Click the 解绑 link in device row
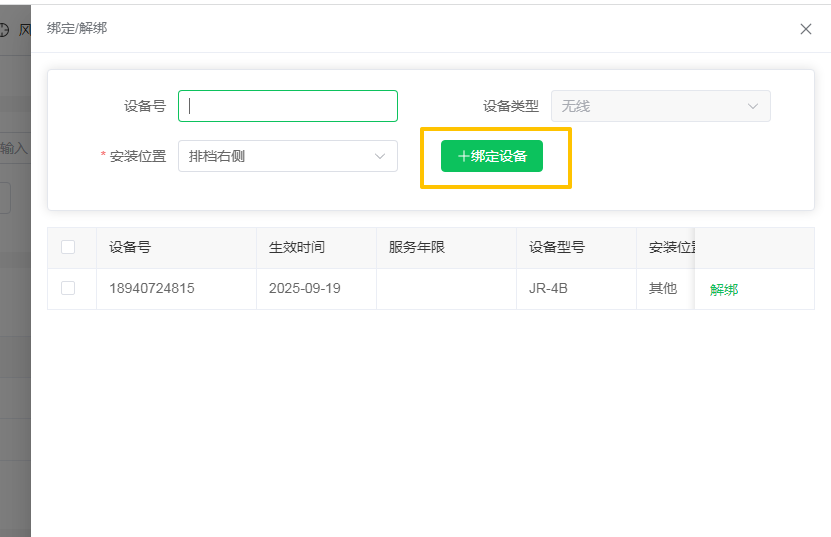The image size is (831, 537). tap(724, 290)
